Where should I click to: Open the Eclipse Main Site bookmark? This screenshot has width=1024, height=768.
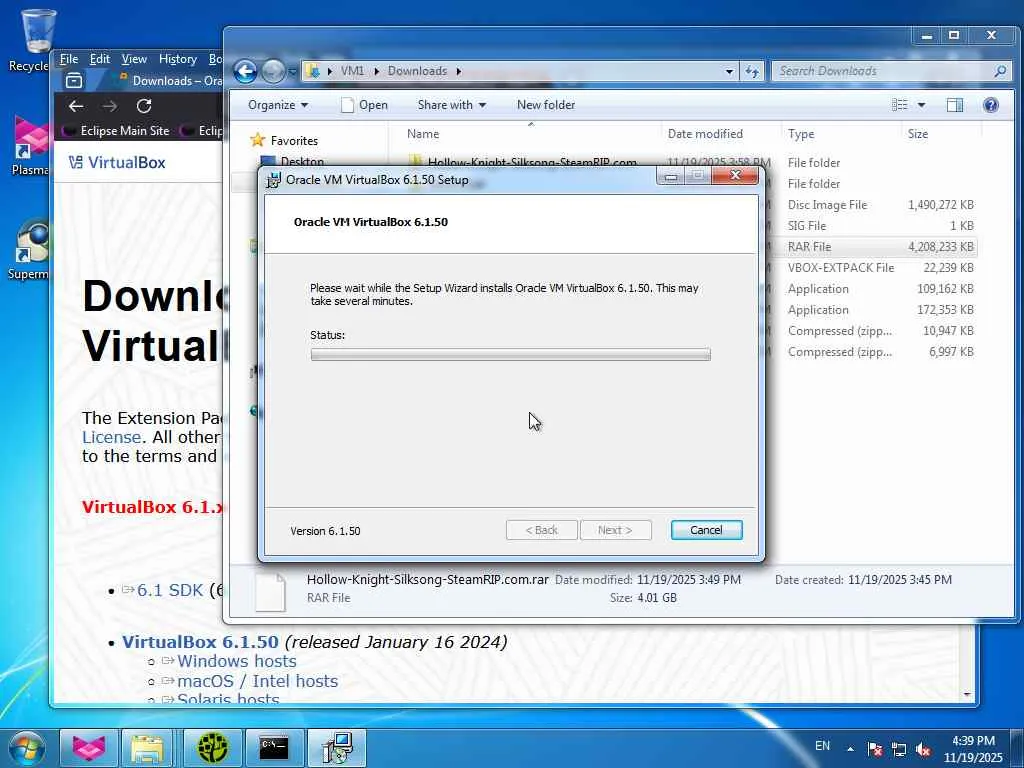click(116, 131)
